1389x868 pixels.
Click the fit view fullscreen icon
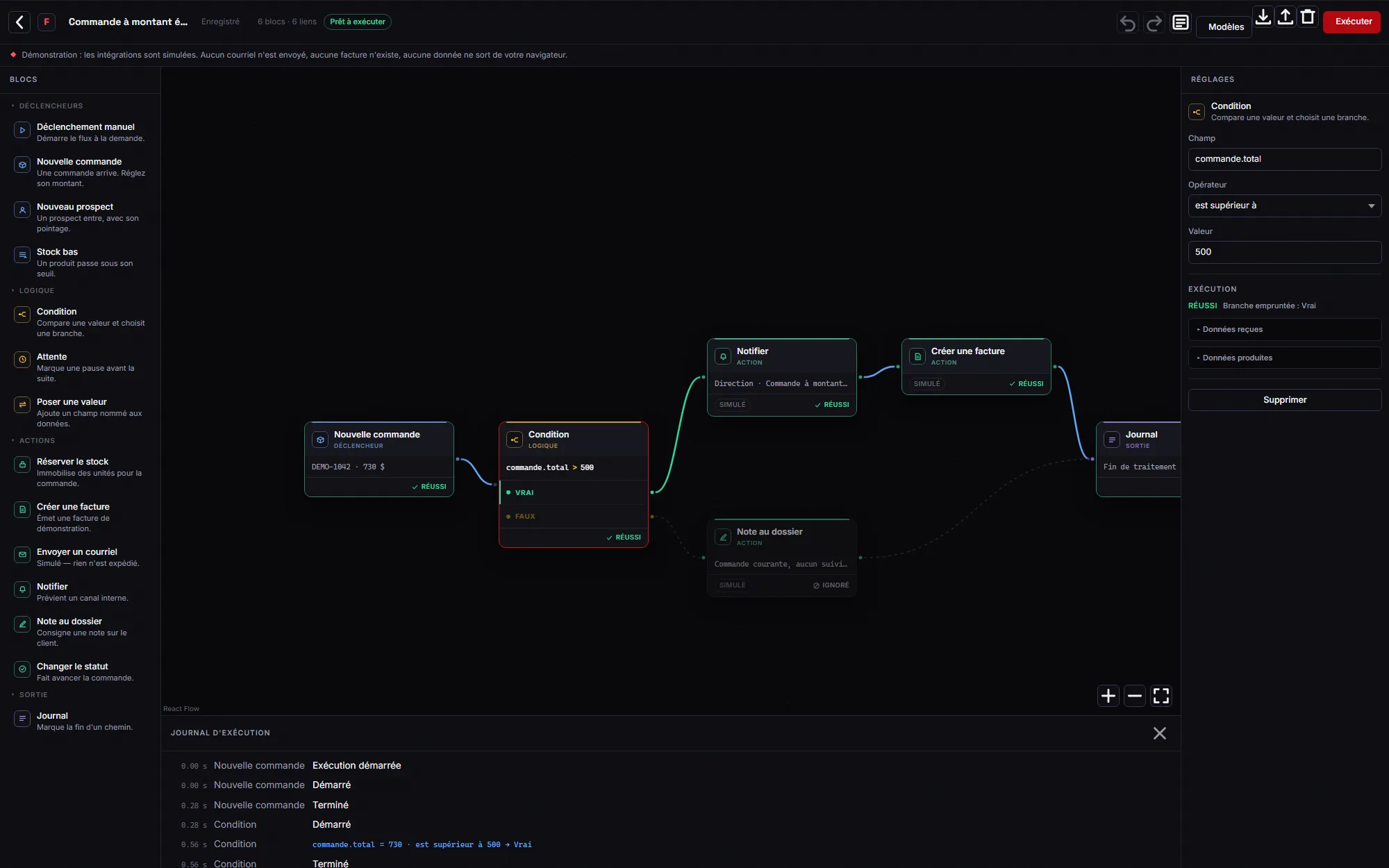tap(1161, 696)
